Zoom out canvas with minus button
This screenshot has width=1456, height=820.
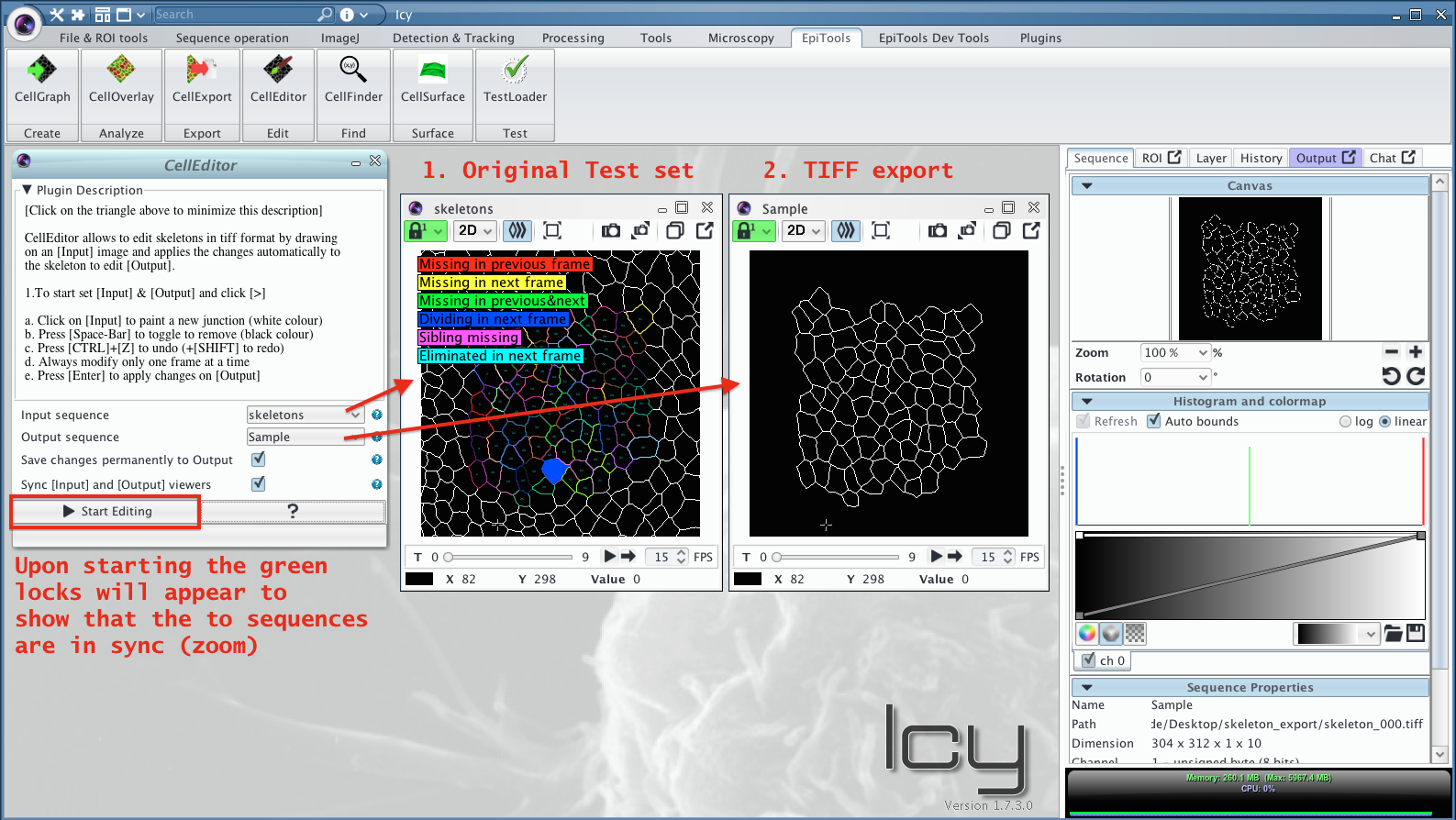(1392, 352)
